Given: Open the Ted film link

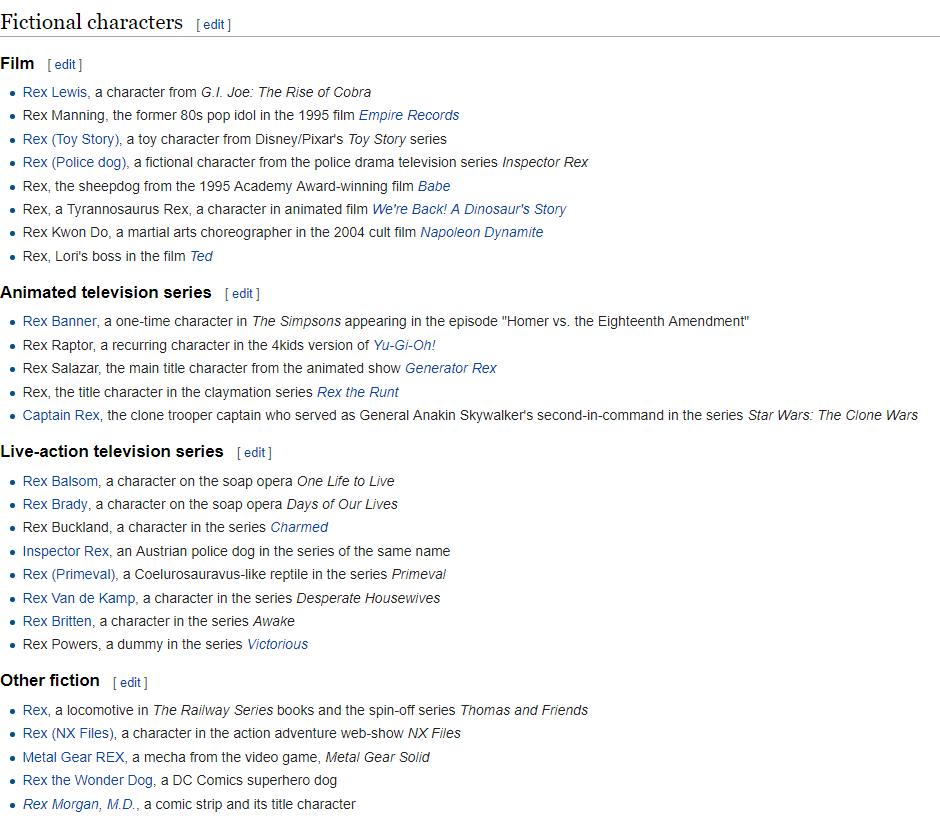Looking at the screenshot, I should 201,257.
